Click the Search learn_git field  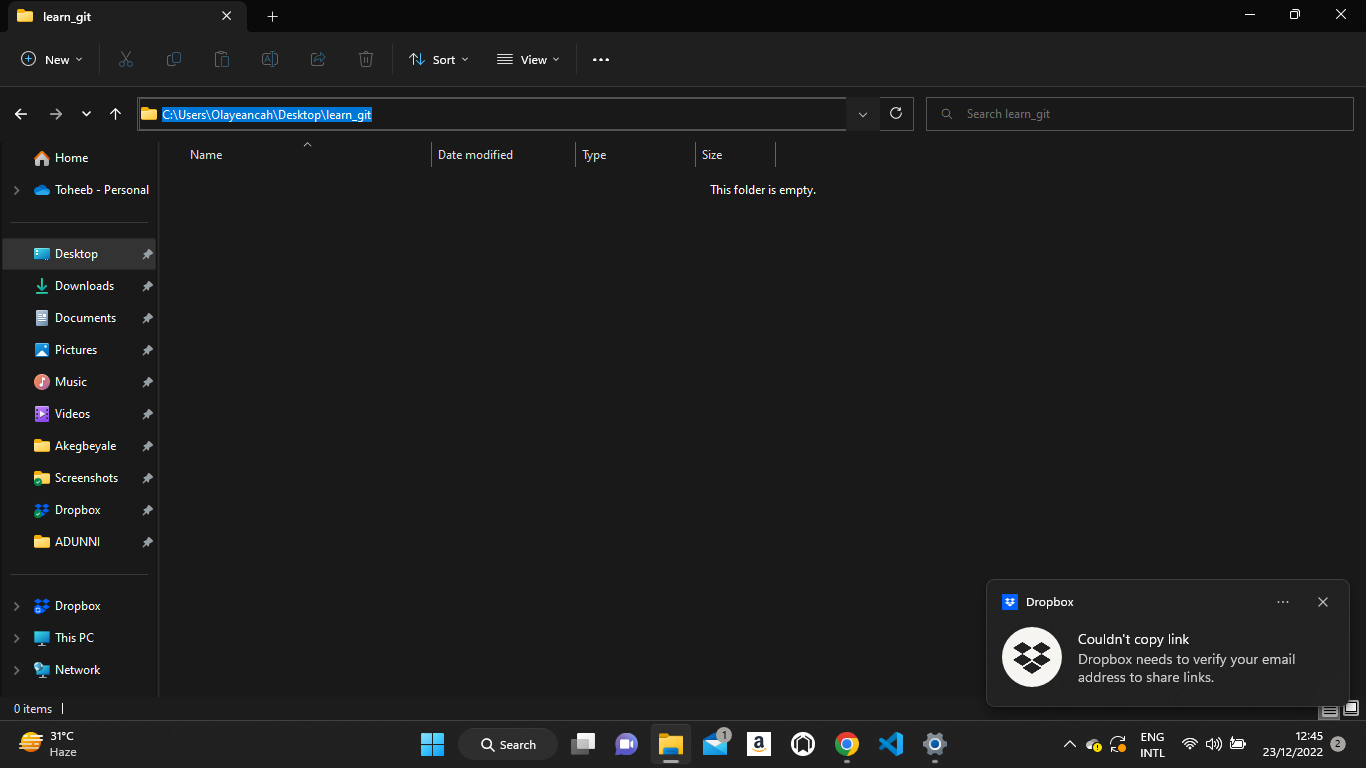tap(1140, 114)
